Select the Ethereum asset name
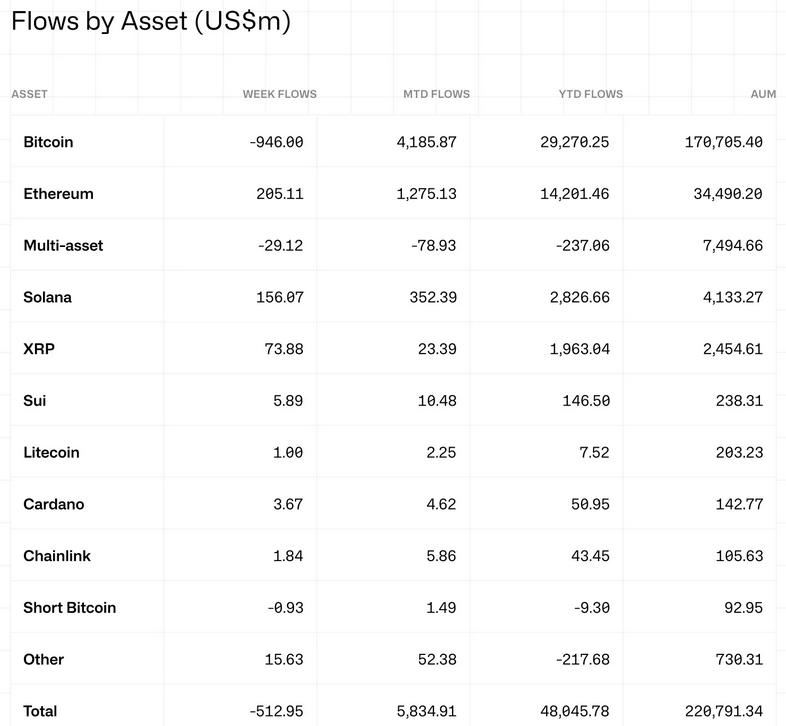Viewport: 786px width, 726px height. click(x=58, y=194)
